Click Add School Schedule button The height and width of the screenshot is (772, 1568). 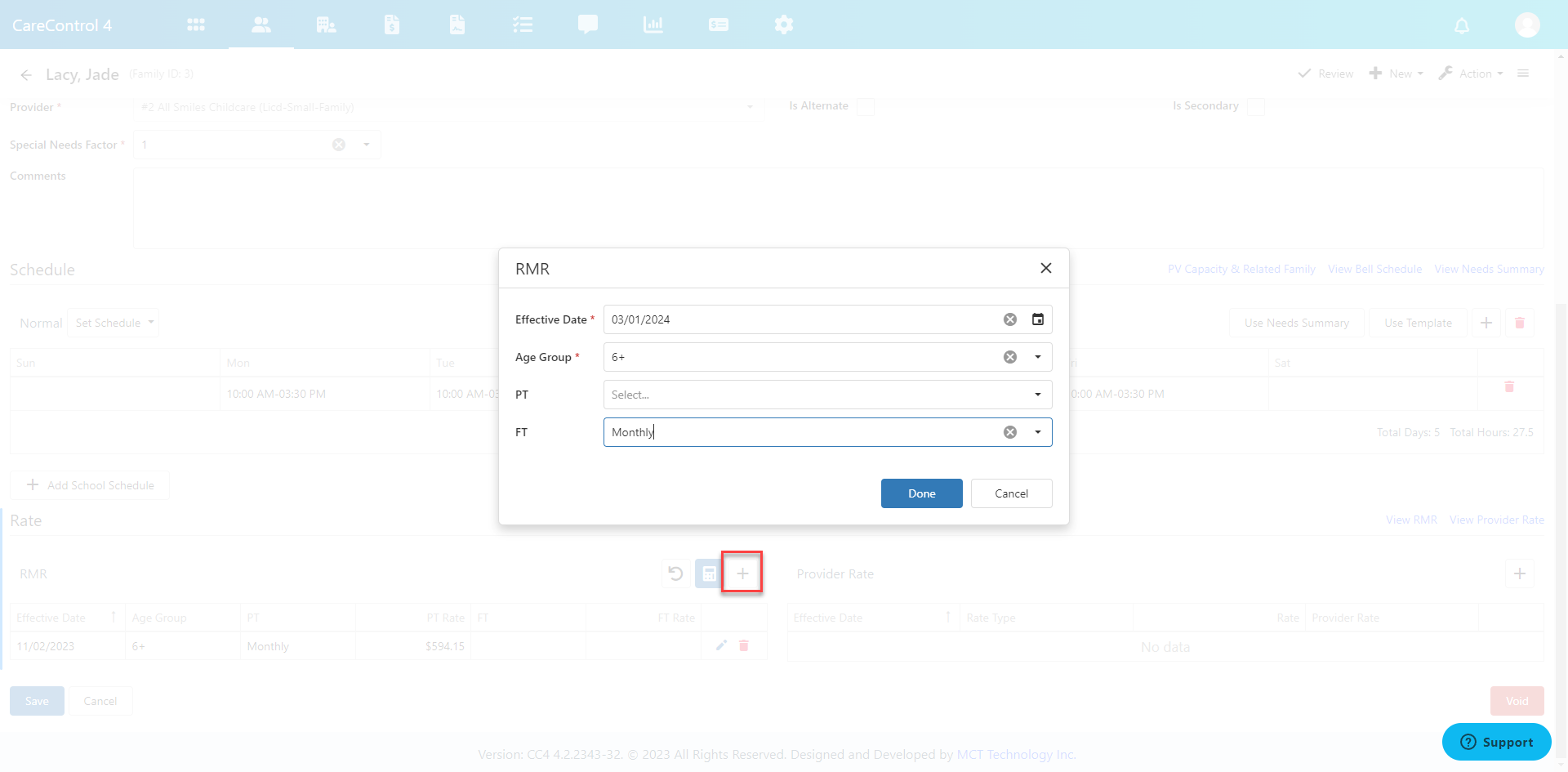pos(90,485)
